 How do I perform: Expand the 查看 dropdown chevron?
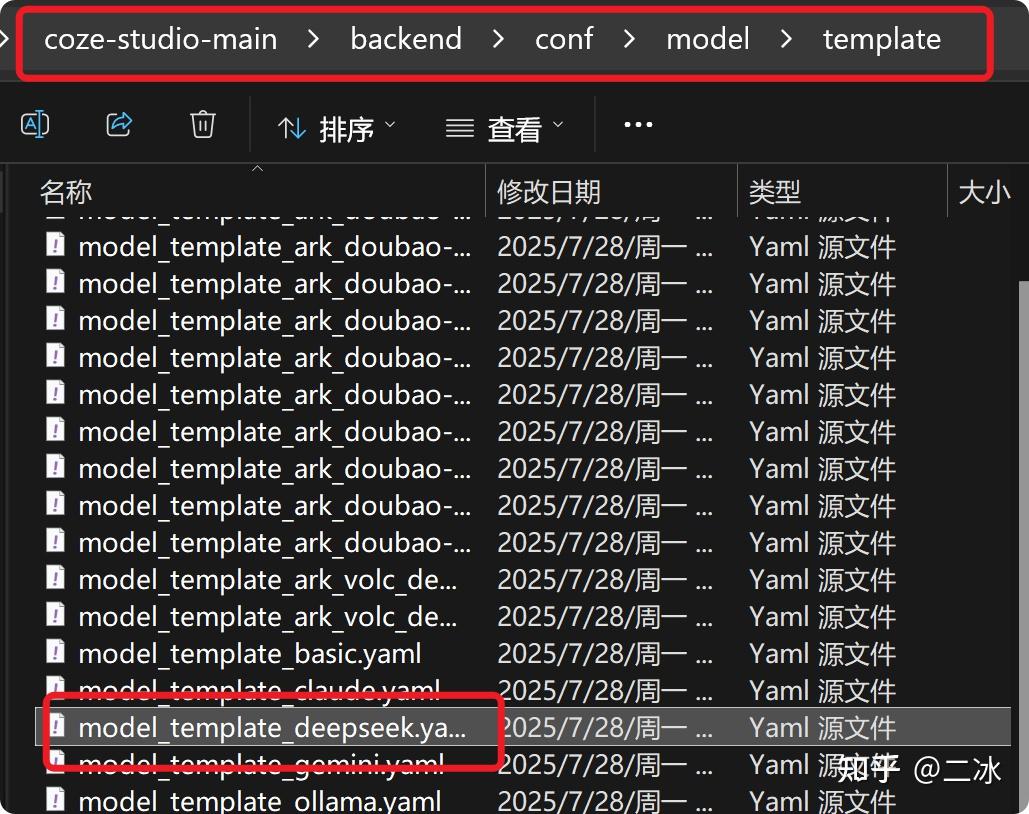point(560,126)
